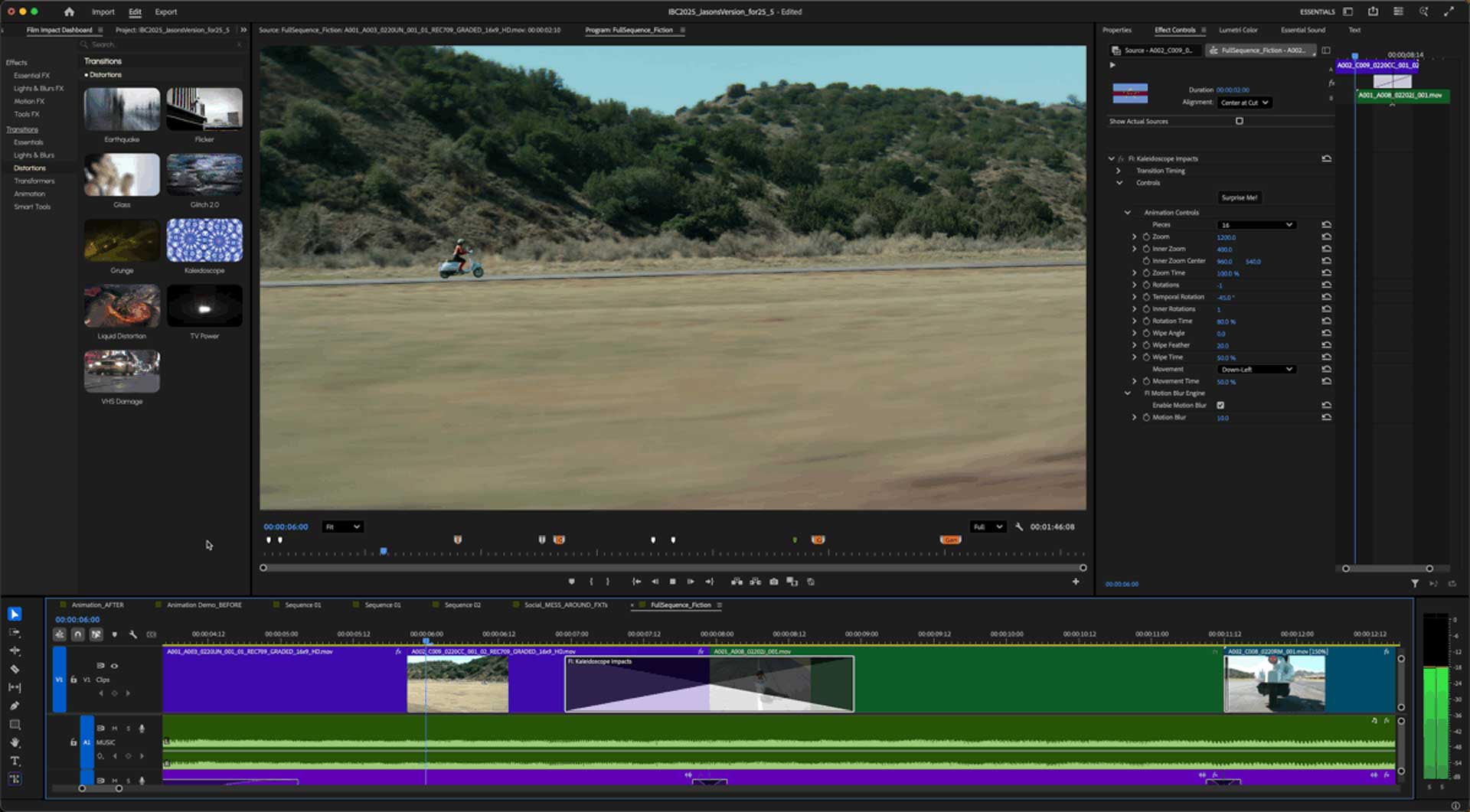Open the Pieces dropdown
Viewport: 1470px width, 812px height.
(1256, 225)
